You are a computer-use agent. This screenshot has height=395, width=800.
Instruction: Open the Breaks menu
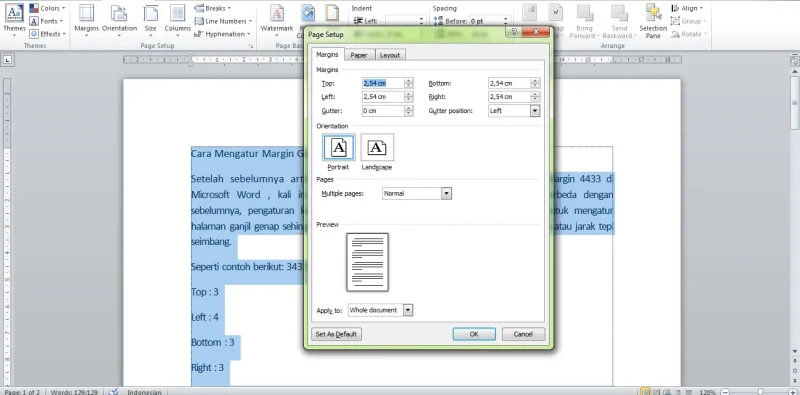[x=213, y=8]
